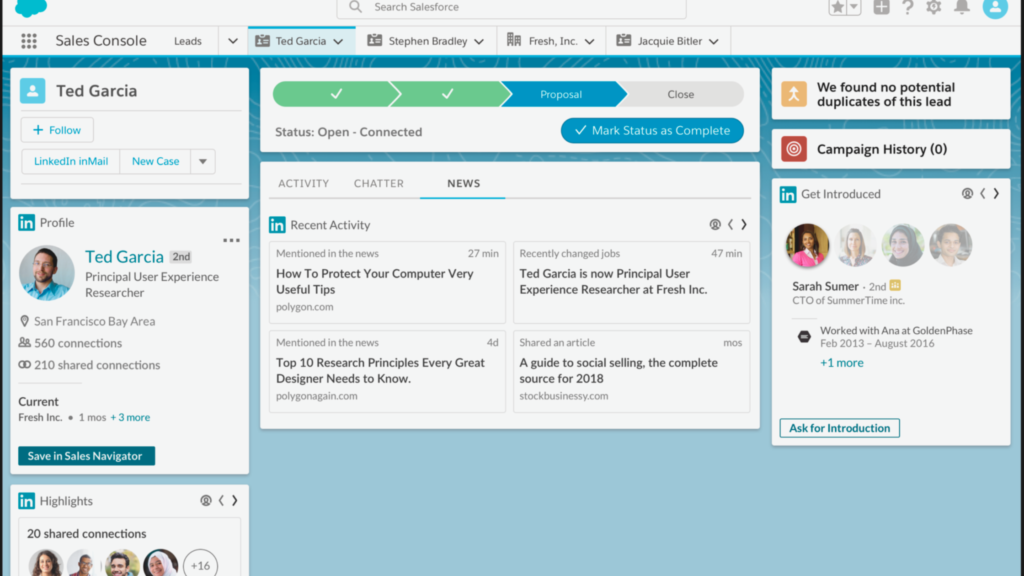Open the Leads navigation dropdown chevron

[x=232, y=41]
